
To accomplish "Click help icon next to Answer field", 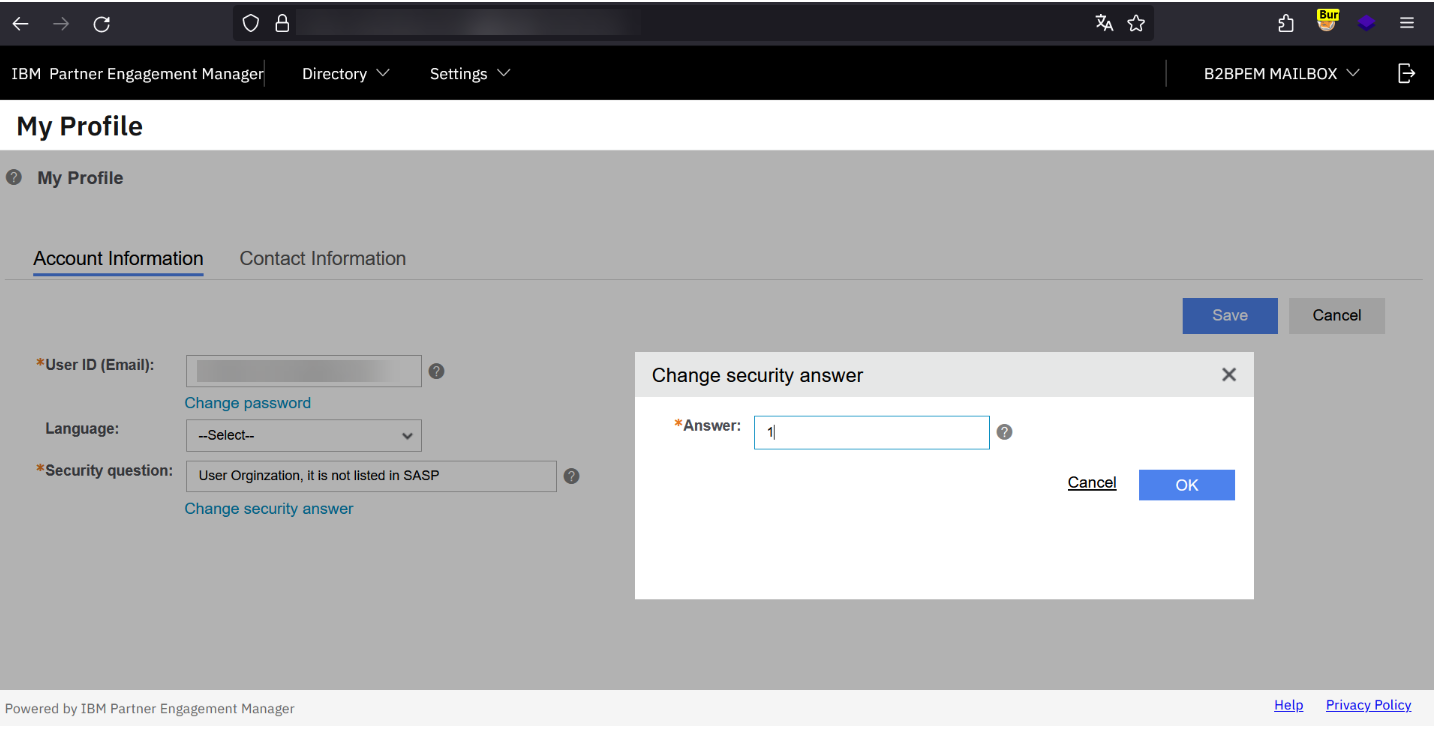I will pyautogui.click(x=1005, y=432).
